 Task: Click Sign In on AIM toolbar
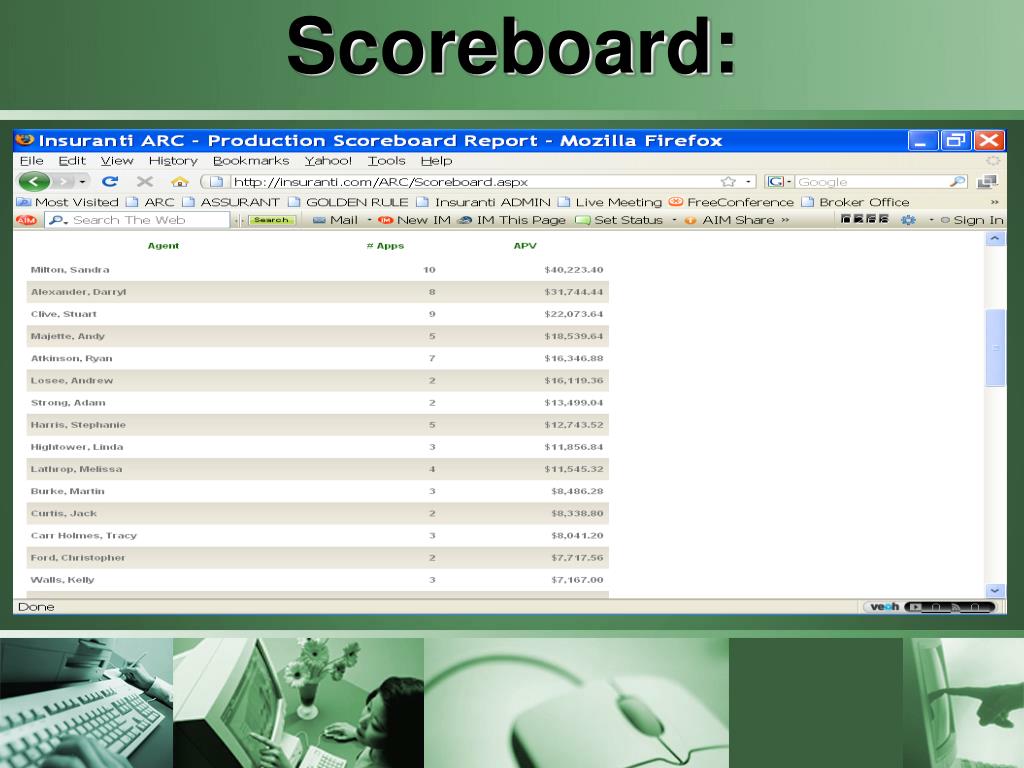pyautogui.click(x=972, y=220)
